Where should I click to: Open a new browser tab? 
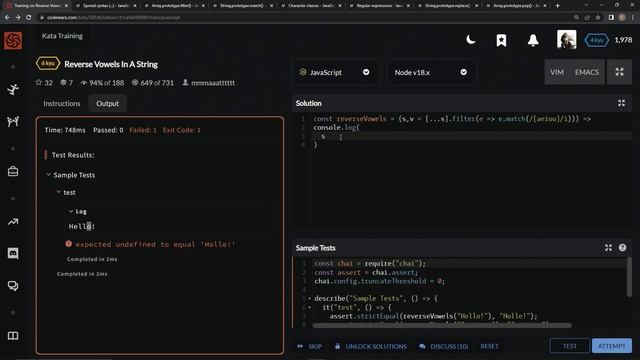point(558,6)
